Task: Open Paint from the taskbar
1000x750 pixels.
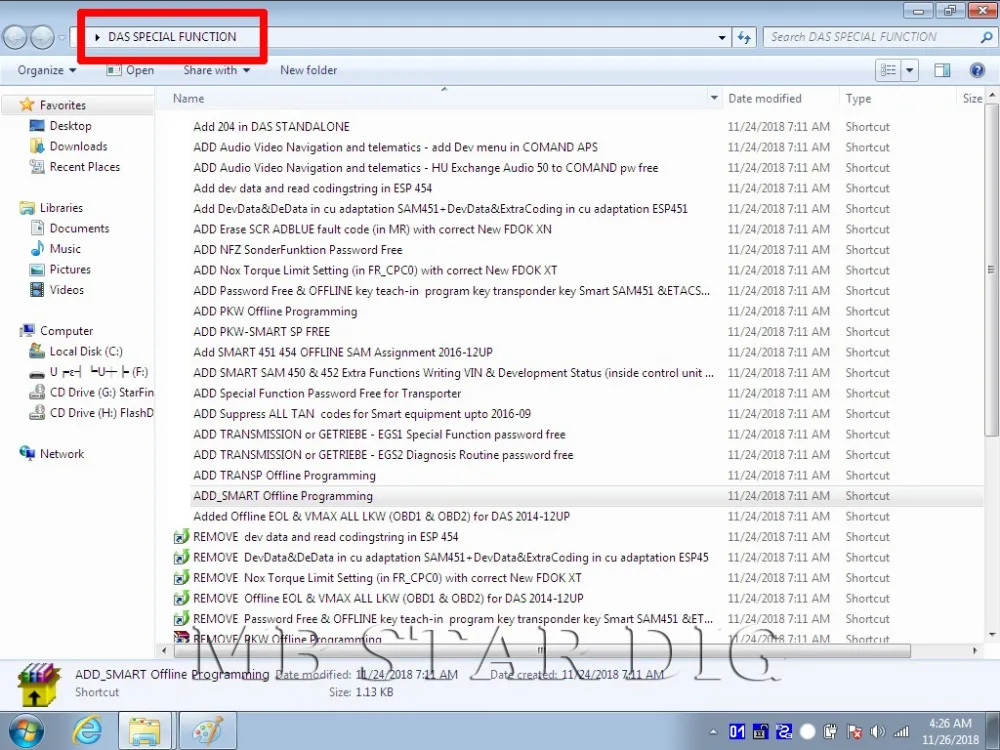Action: 208,731
